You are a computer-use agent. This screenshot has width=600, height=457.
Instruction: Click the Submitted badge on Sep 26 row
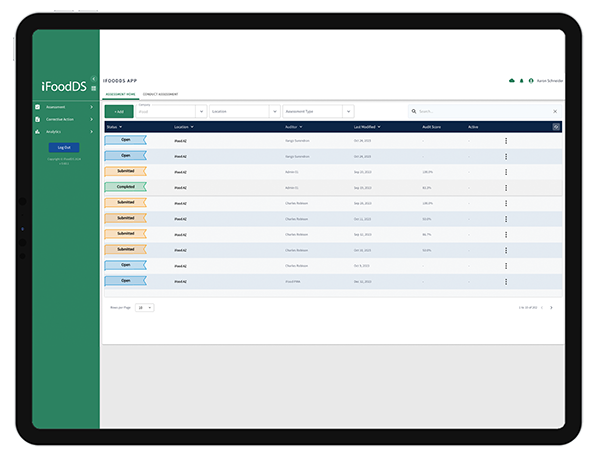coord(126,202)
